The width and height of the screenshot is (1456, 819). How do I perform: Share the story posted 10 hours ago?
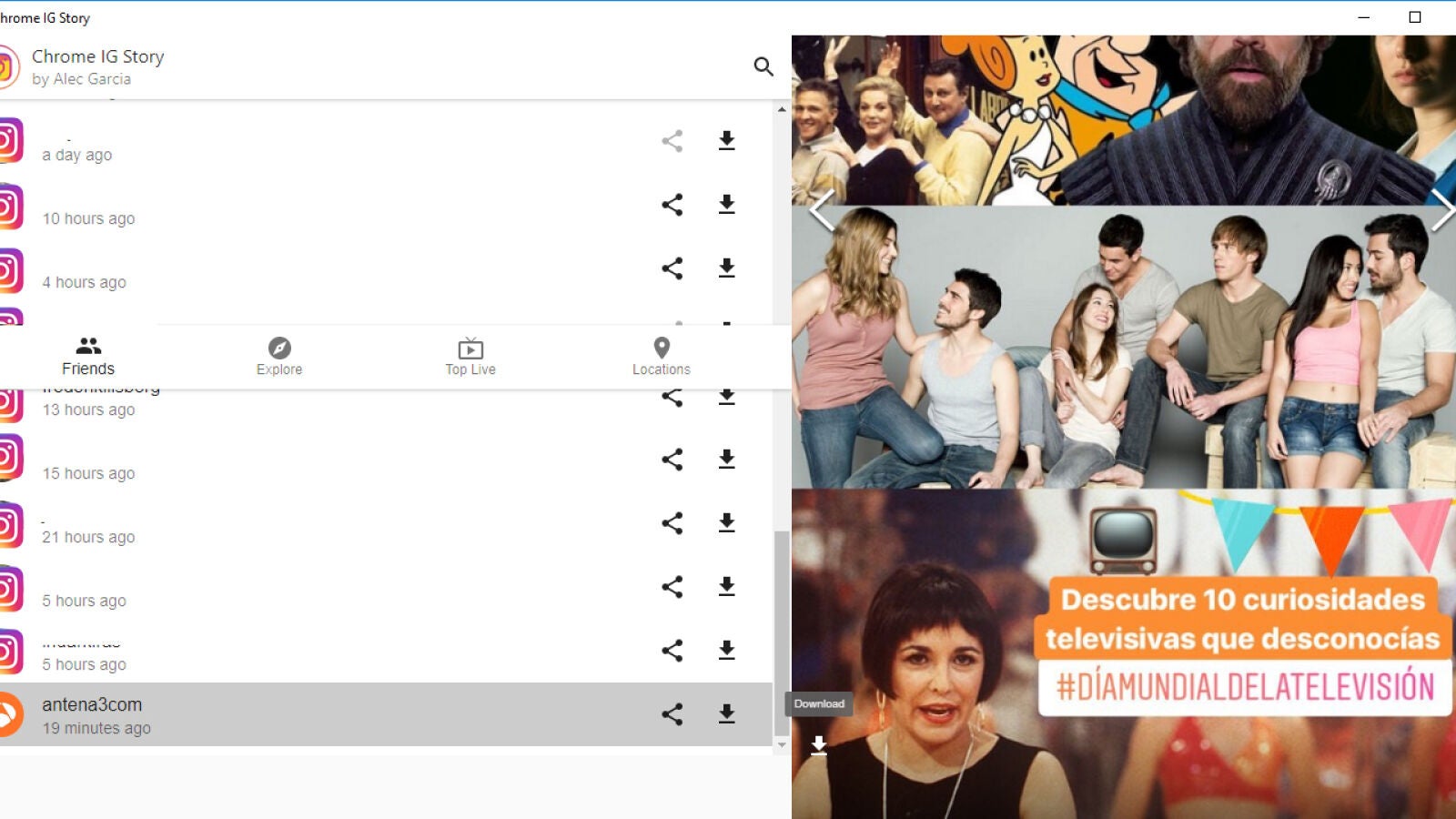(672, 205)
